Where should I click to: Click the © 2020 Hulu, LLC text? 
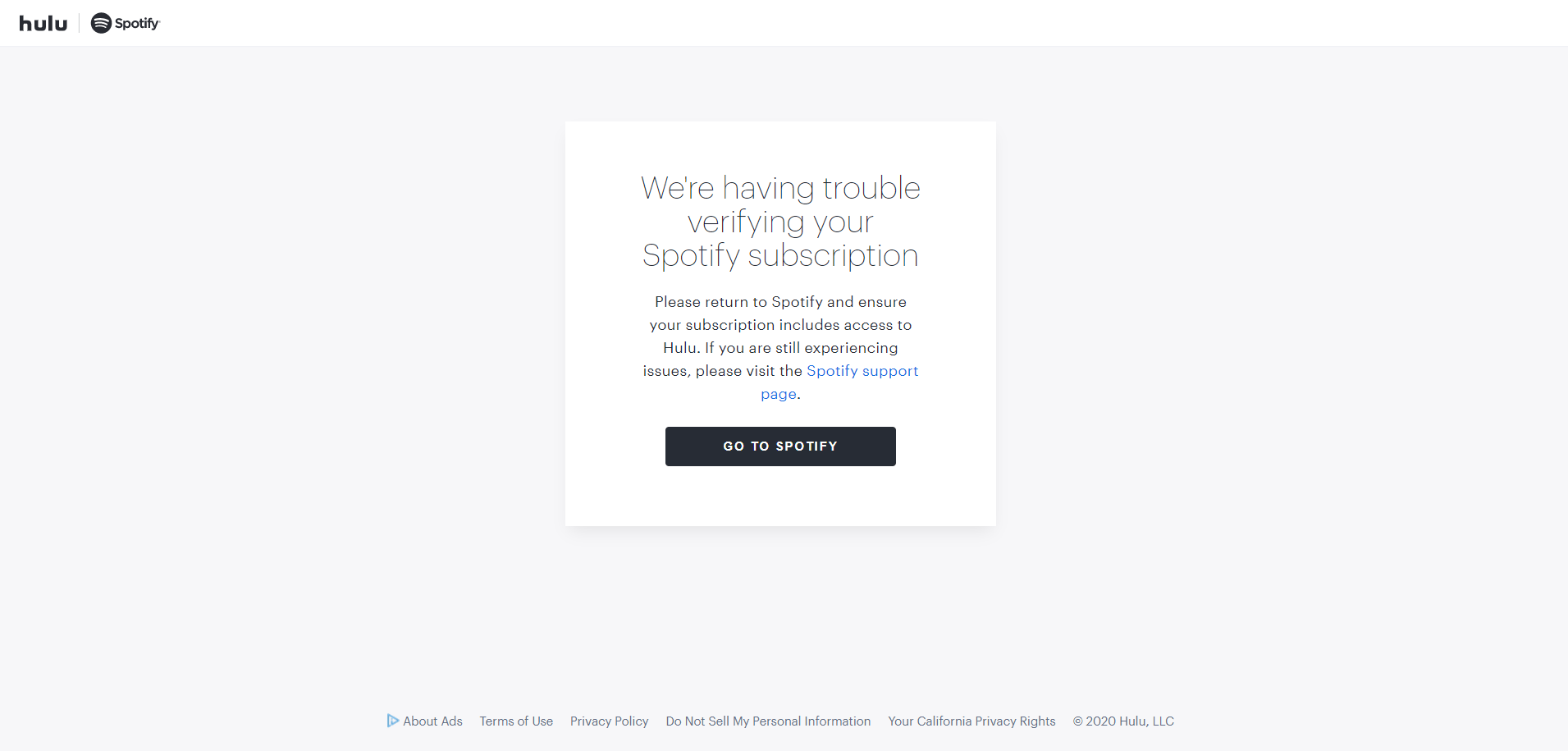1123,721
